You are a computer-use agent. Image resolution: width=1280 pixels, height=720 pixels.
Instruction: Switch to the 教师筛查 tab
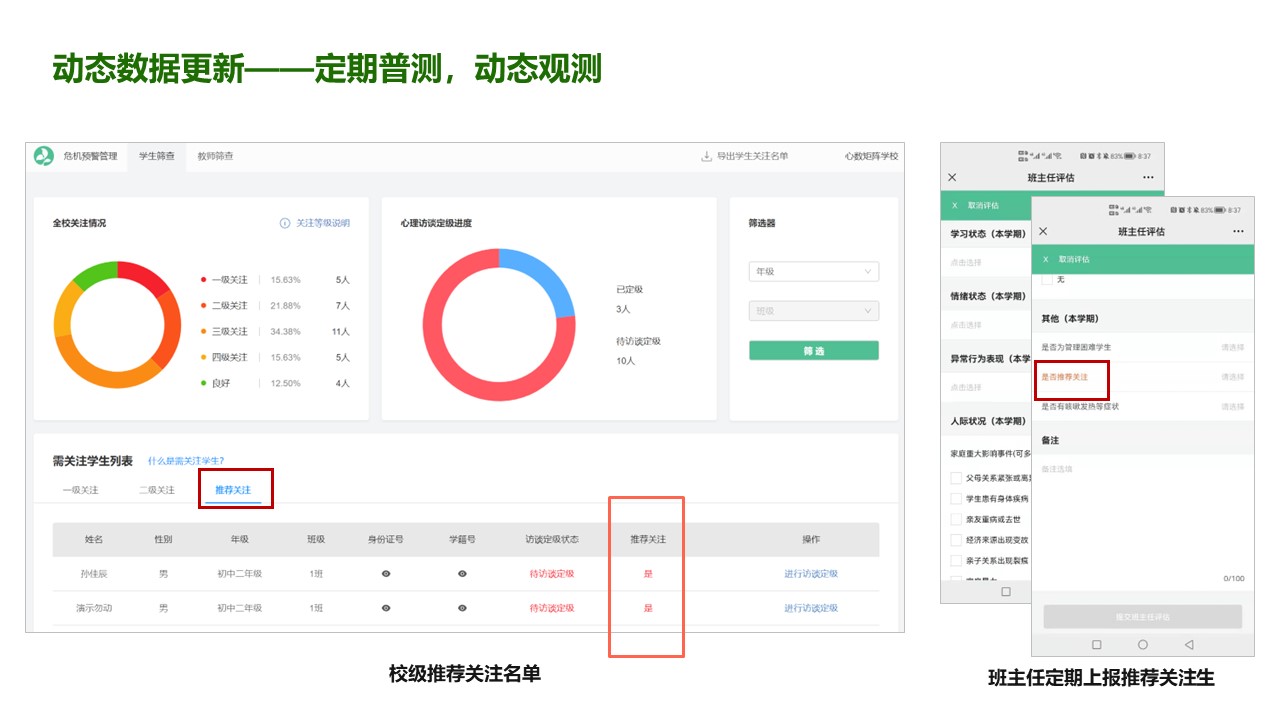pos(215,156)
